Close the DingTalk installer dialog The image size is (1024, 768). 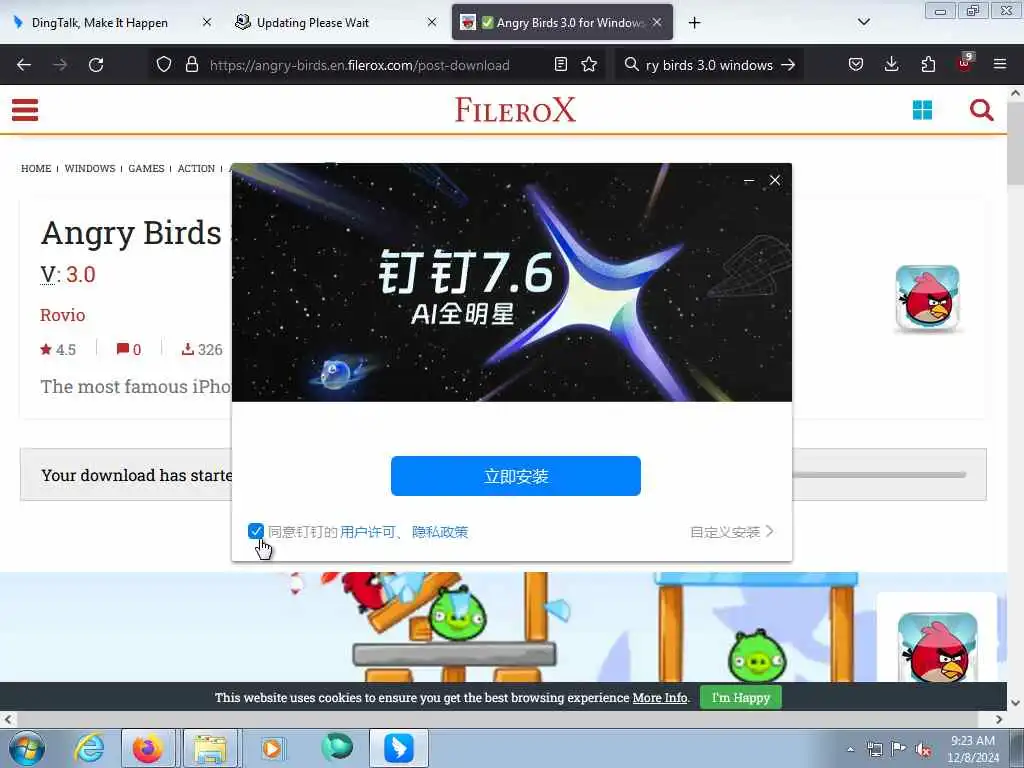775,180
